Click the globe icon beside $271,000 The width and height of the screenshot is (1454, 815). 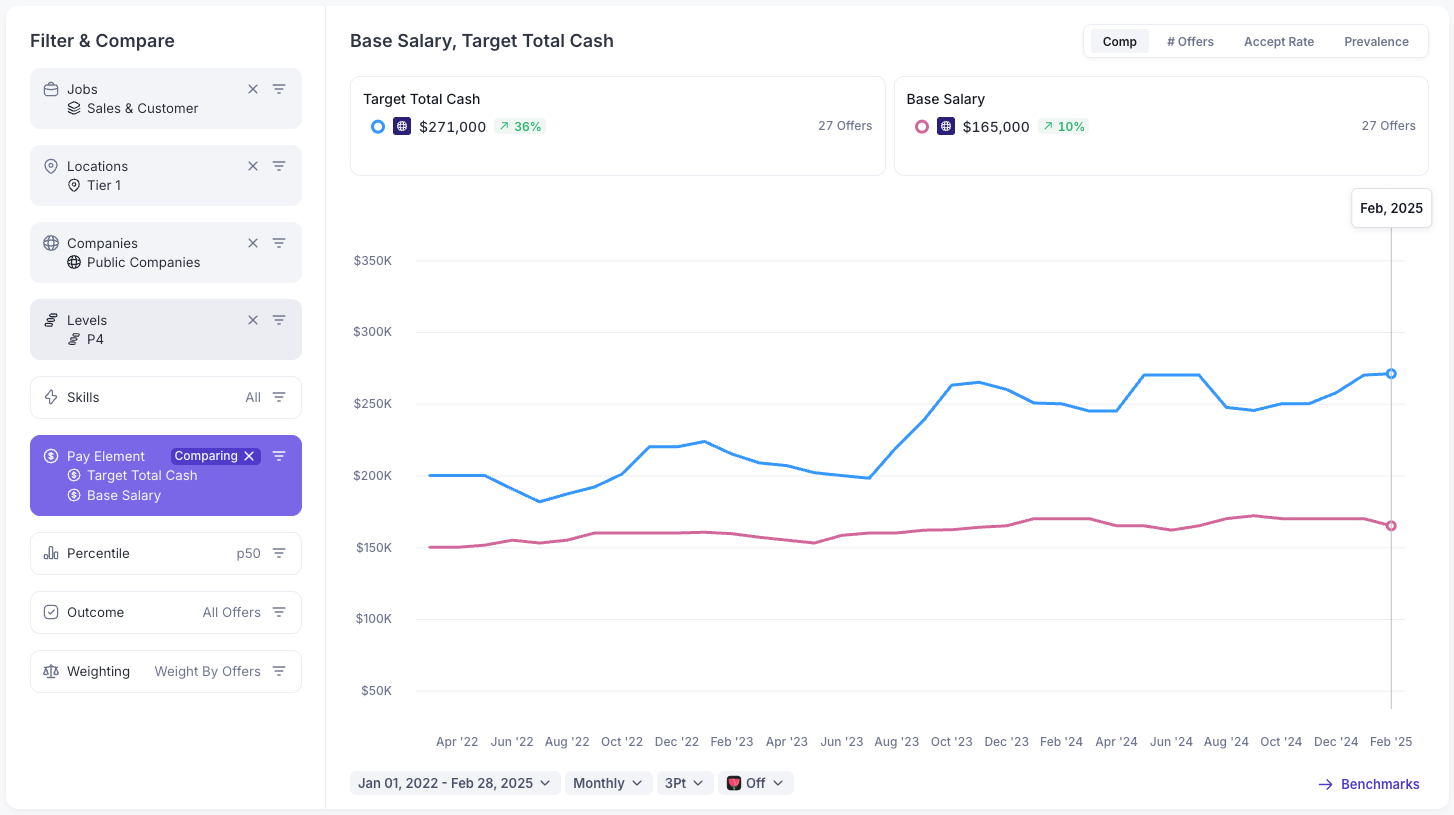coord(402,127)
